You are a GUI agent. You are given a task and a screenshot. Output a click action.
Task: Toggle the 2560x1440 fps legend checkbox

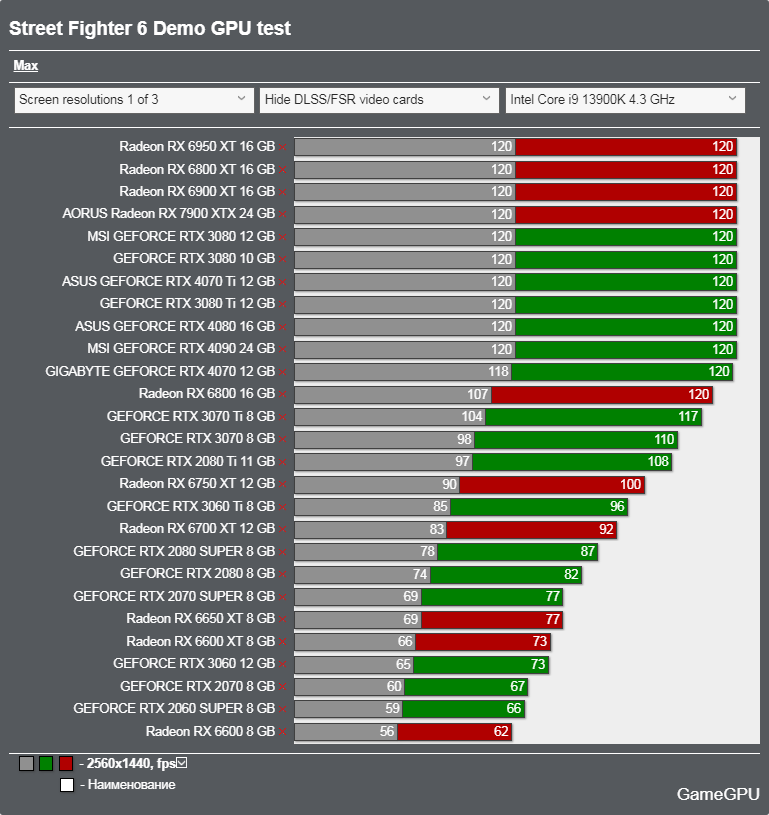[x=181, y=763]
